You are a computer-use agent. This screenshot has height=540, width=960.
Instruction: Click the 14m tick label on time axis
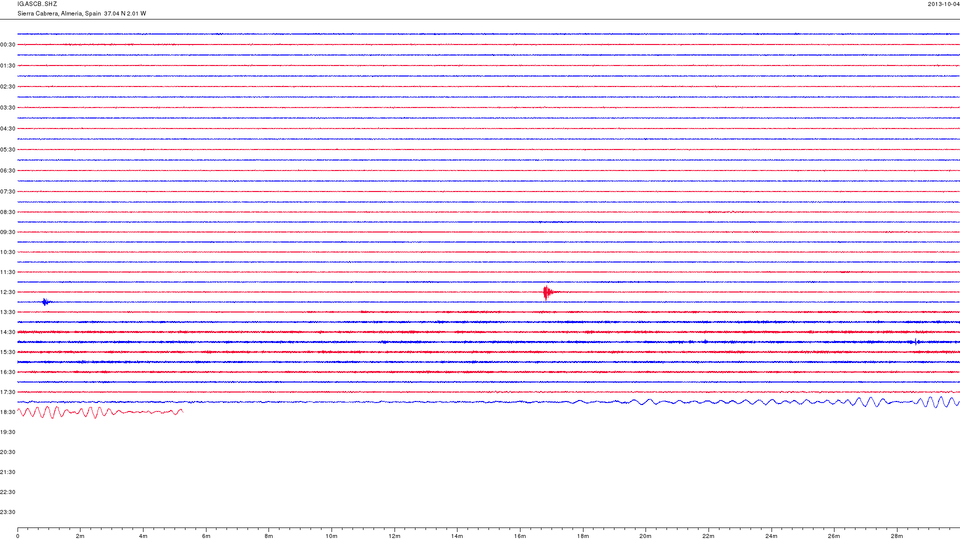[457, 536]
